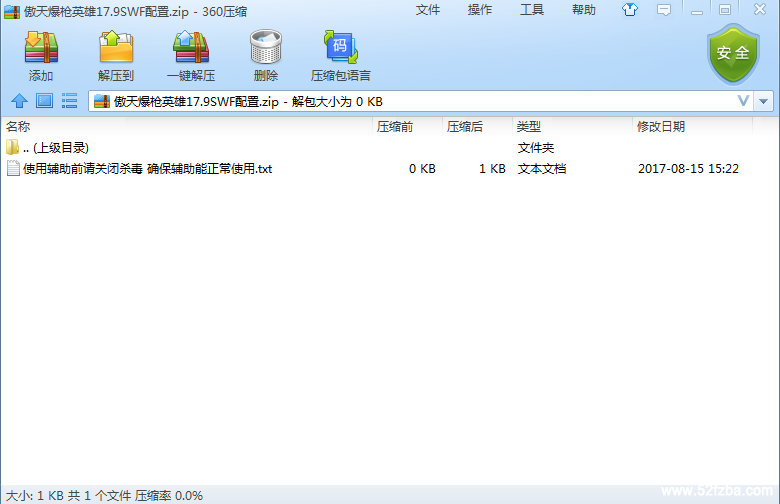780x504 pixels.
Task: Click the 360压缩 app icon in title bar
Action: pyautogui.click(x=12, y=11)
